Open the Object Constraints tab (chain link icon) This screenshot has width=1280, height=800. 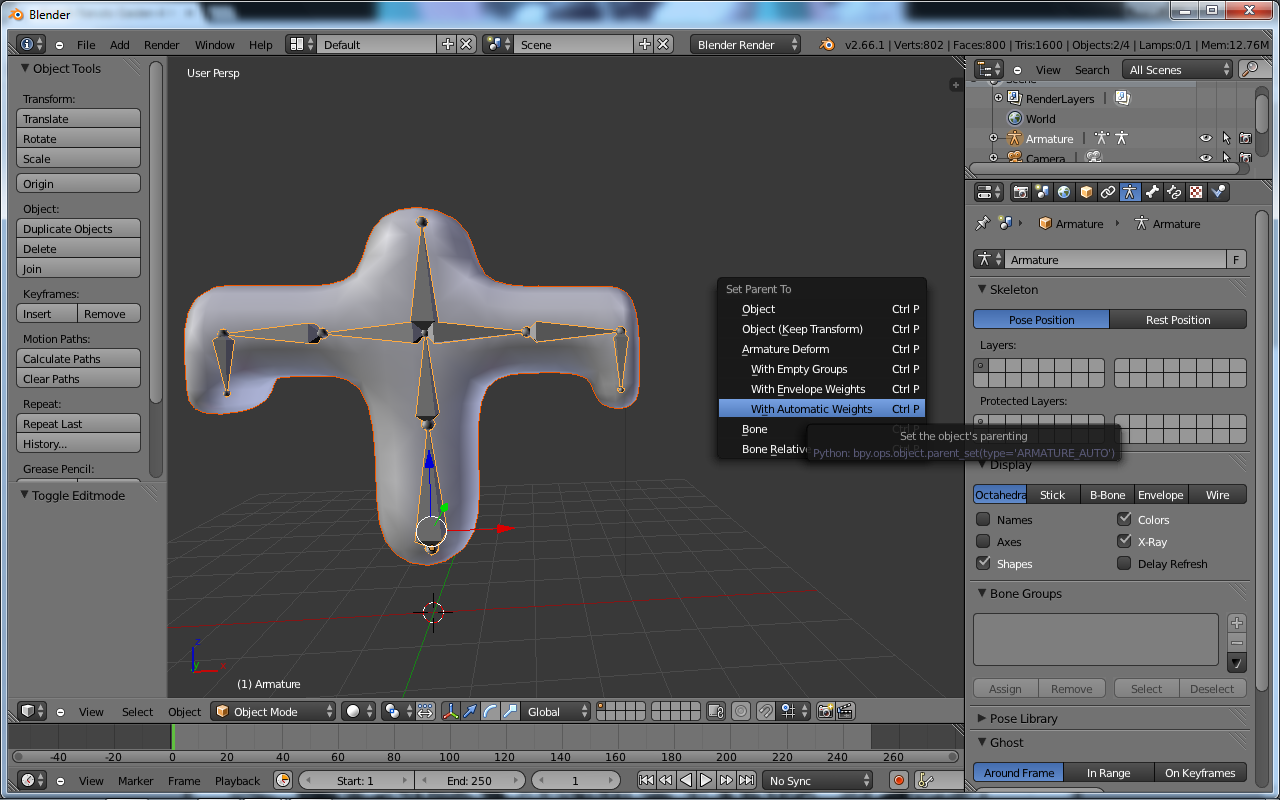1108,191
